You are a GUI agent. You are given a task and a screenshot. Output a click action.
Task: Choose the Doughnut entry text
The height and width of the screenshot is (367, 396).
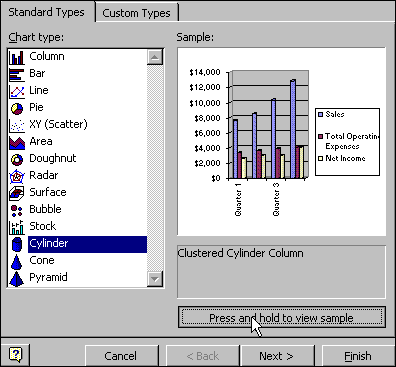coord(53,158)
